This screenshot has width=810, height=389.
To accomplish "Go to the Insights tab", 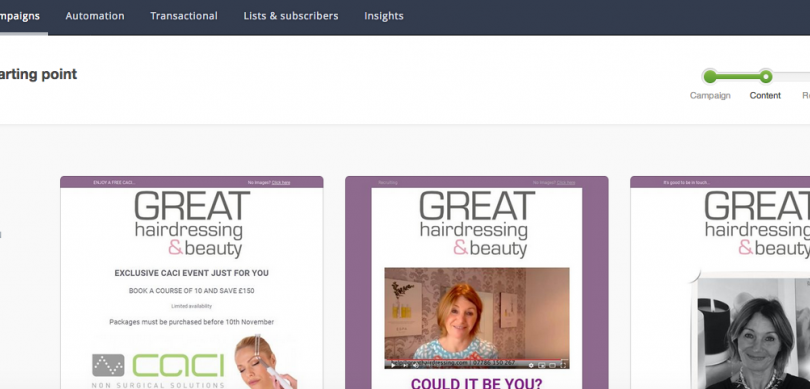I will click(384, 16).
